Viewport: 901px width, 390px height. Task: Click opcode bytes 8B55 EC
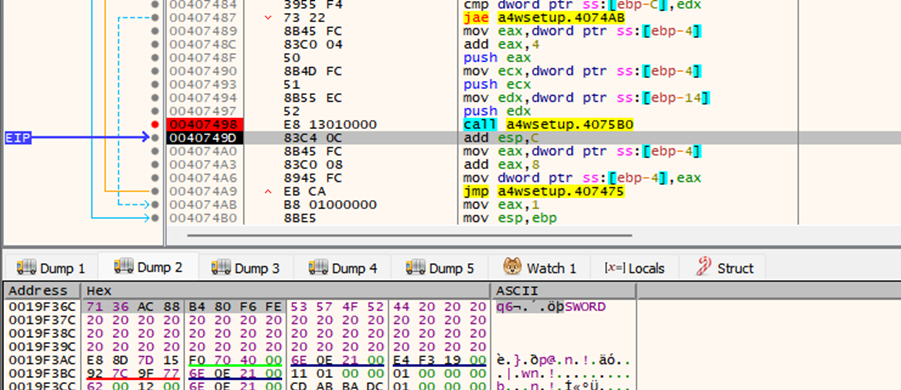coord(313,98)
